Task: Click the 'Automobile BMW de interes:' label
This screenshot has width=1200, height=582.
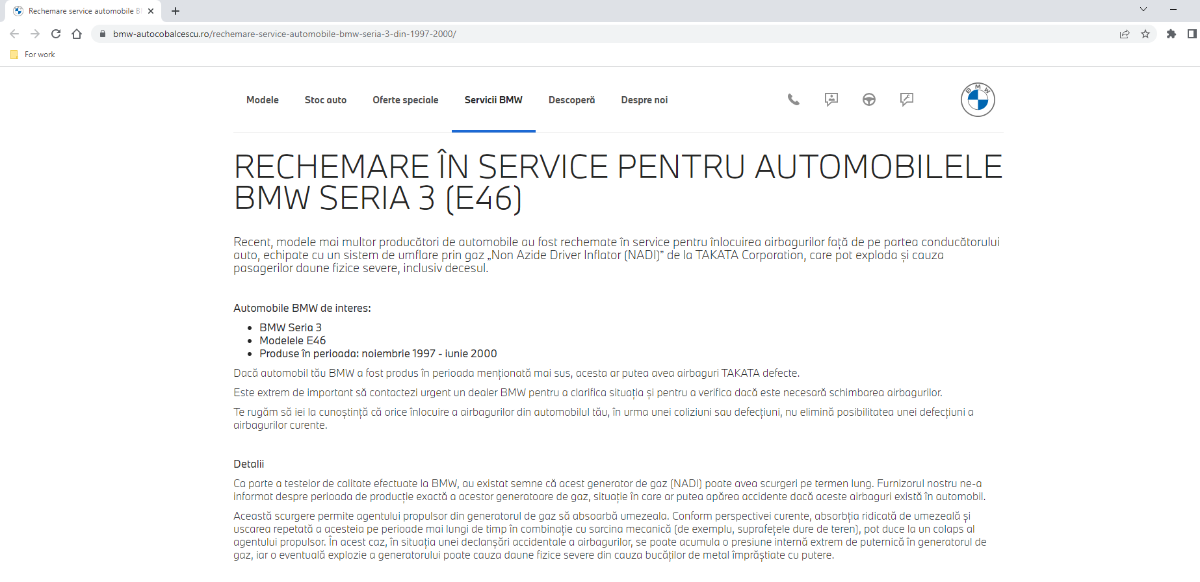Action: click(302, 308)
